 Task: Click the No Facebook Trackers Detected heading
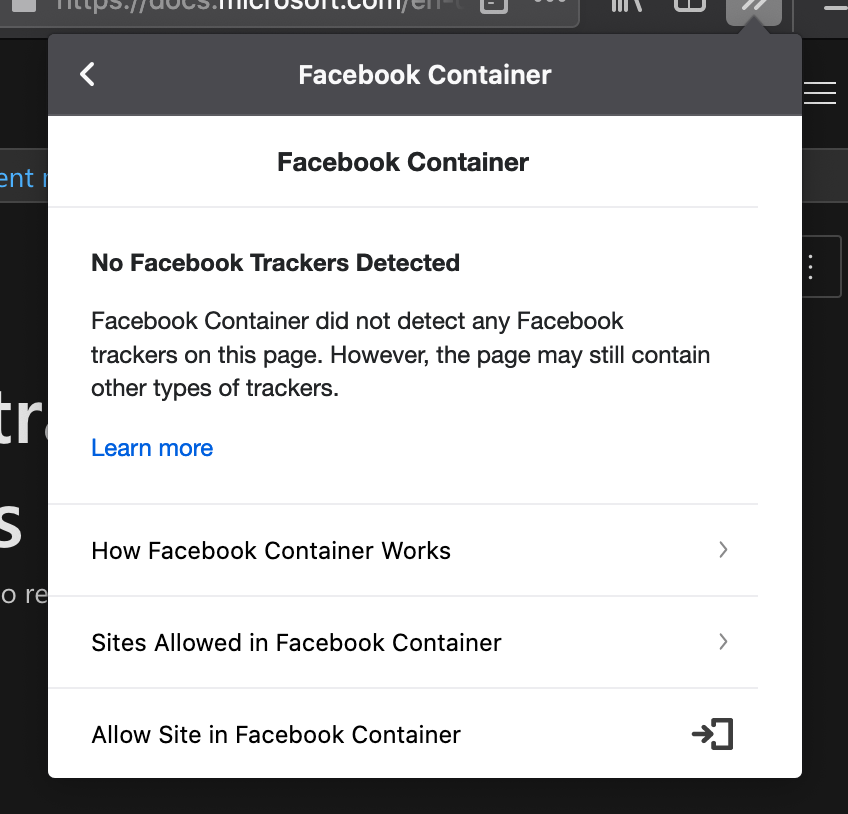[x=275, y=262]
